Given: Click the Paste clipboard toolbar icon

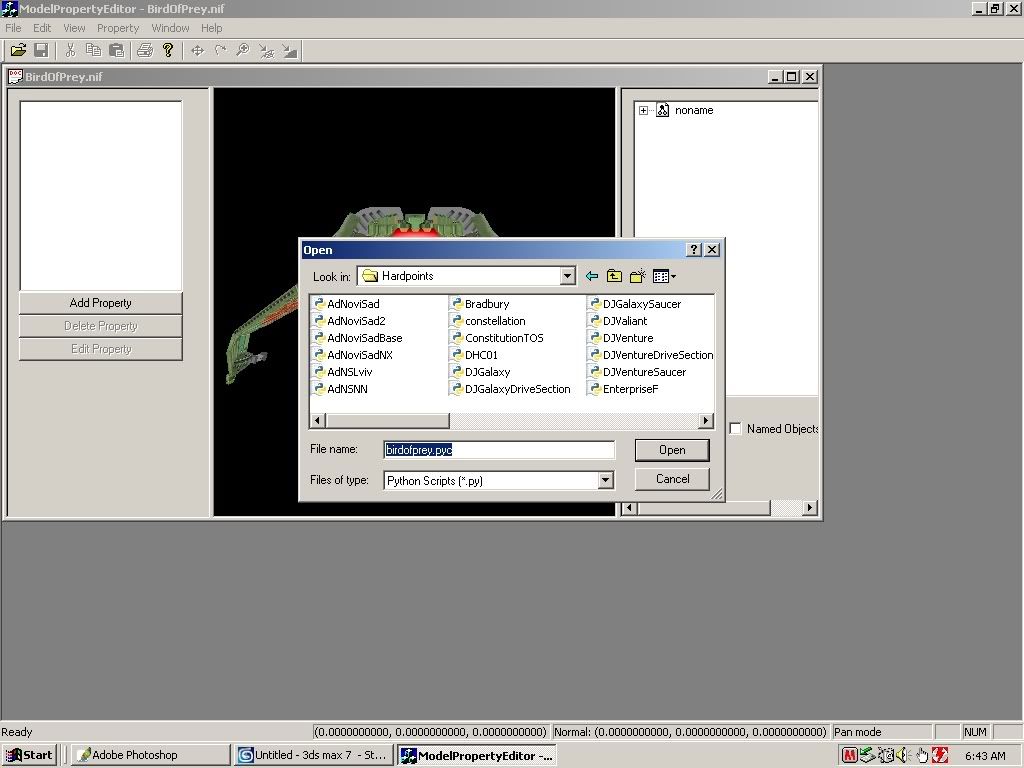Looking at the screenshot, I should pyautogui.click(x=117, y=50).
